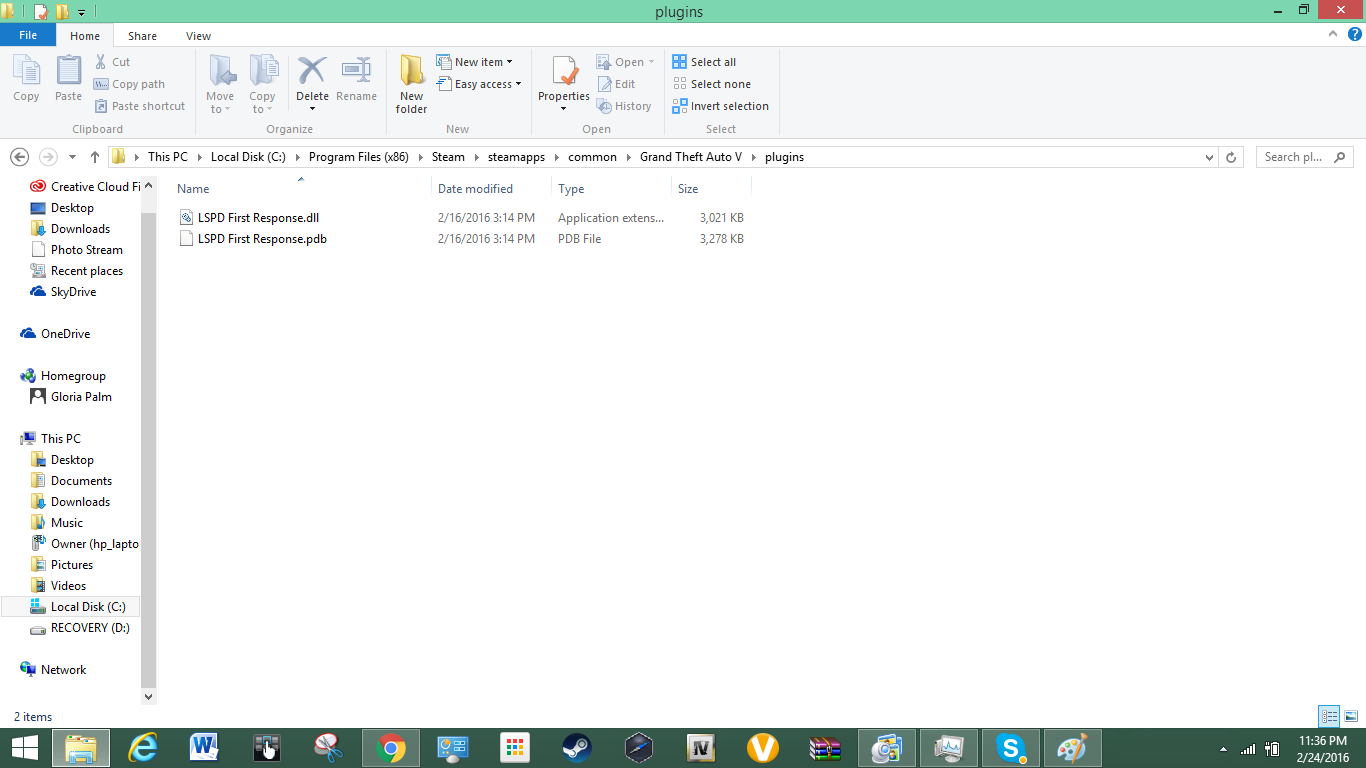Click the Invert selection option
Image resolution: width=1366 pixels, height=768 pixels.
point(721,106)
